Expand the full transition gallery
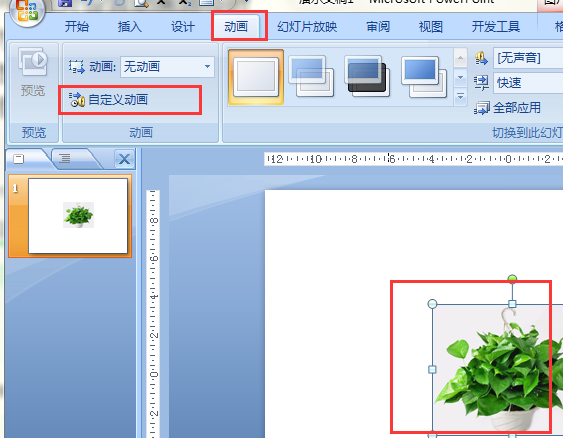This screenshot has width=563, height=438. pos(460,97)
